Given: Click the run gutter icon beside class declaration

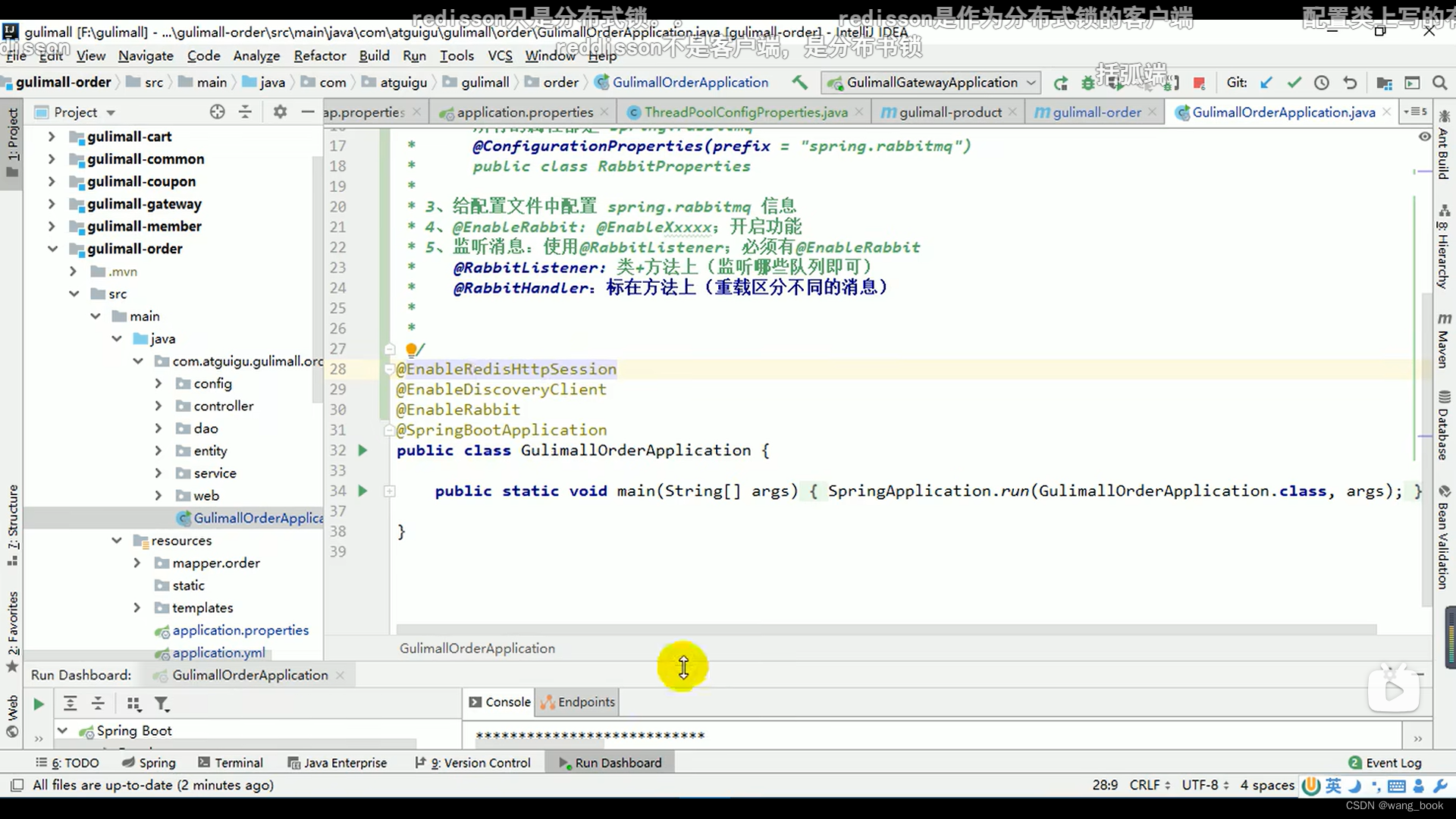Looking at the screenshot, I should click(362, 450).
